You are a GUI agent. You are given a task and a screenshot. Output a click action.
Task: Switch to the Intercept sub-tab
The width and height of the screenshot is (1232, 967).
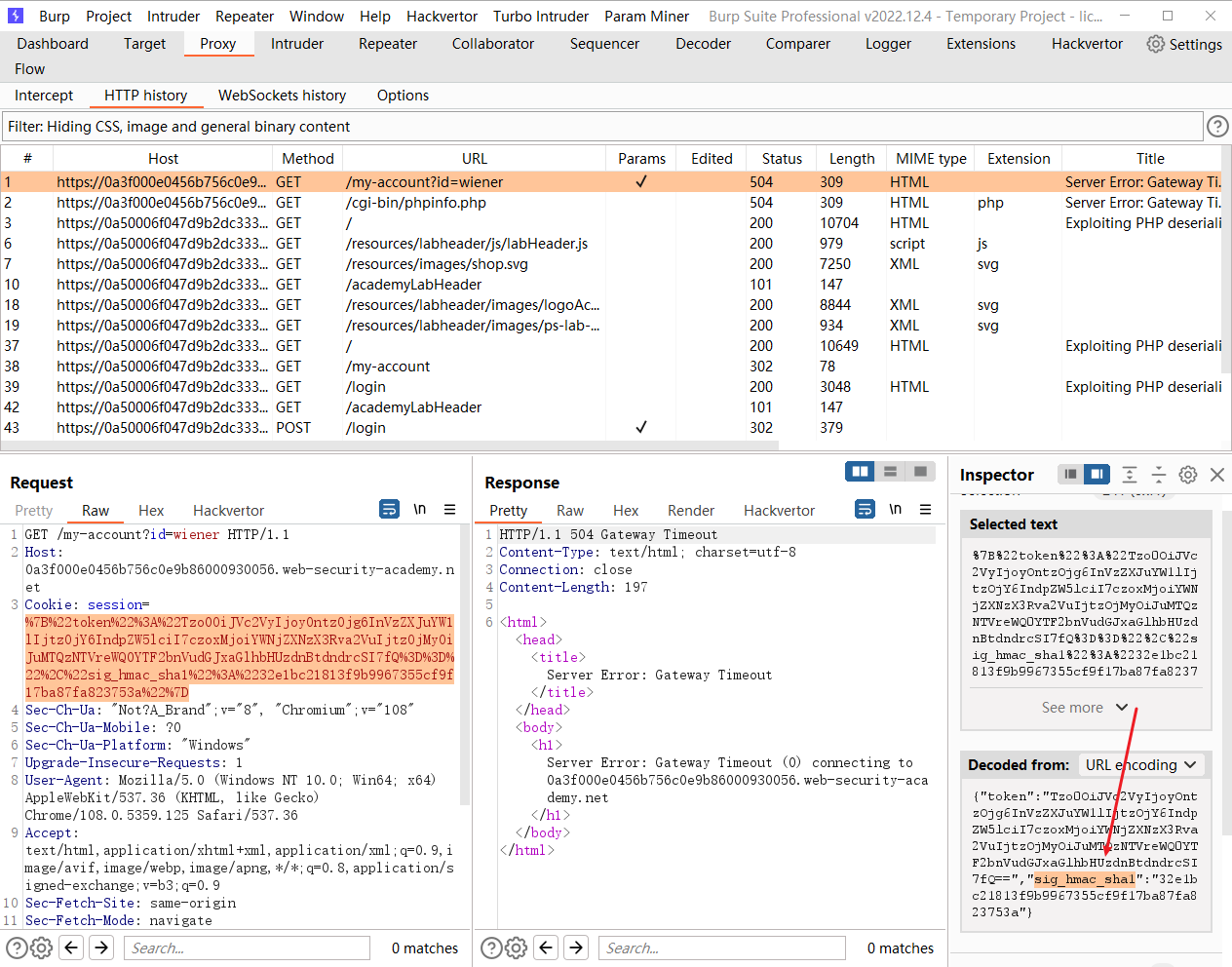(44, 96)
